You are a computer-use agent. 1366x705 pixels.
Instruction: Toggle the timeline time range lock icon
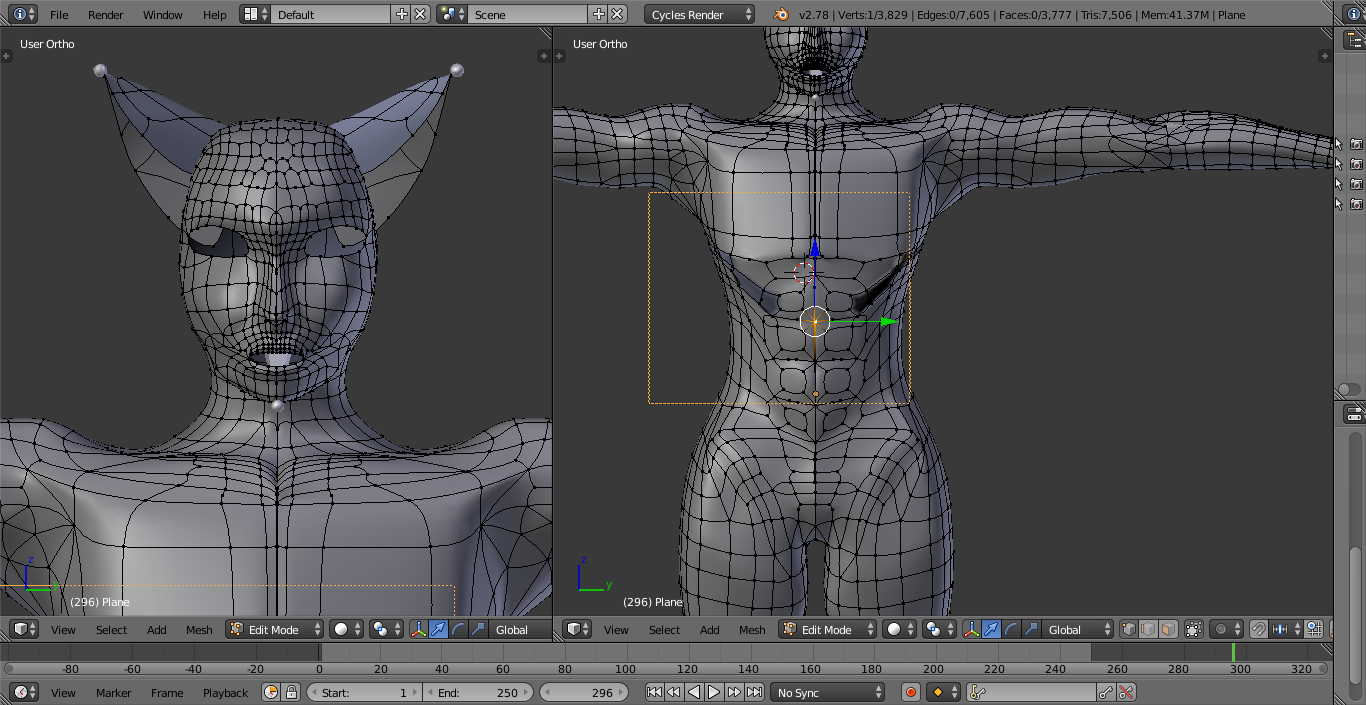(291, 692)
